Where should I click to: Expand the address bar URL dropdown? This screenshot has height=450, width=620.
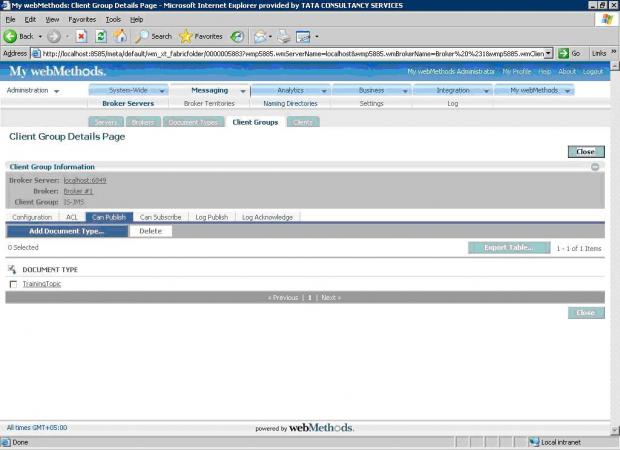point(548,53)
